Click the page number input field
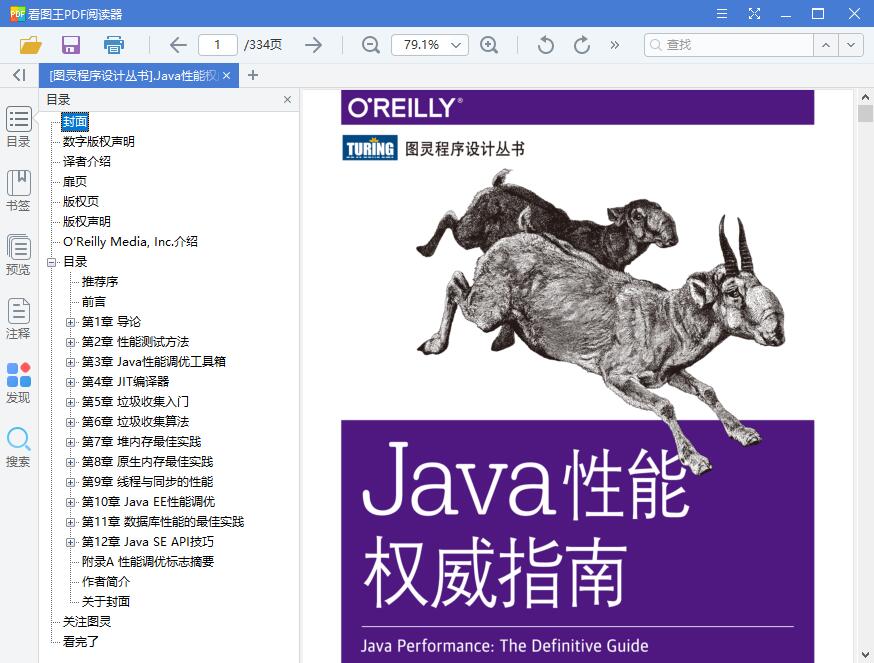Image resolution: width=874 pixels, height=663 pixels. (218, 45)
